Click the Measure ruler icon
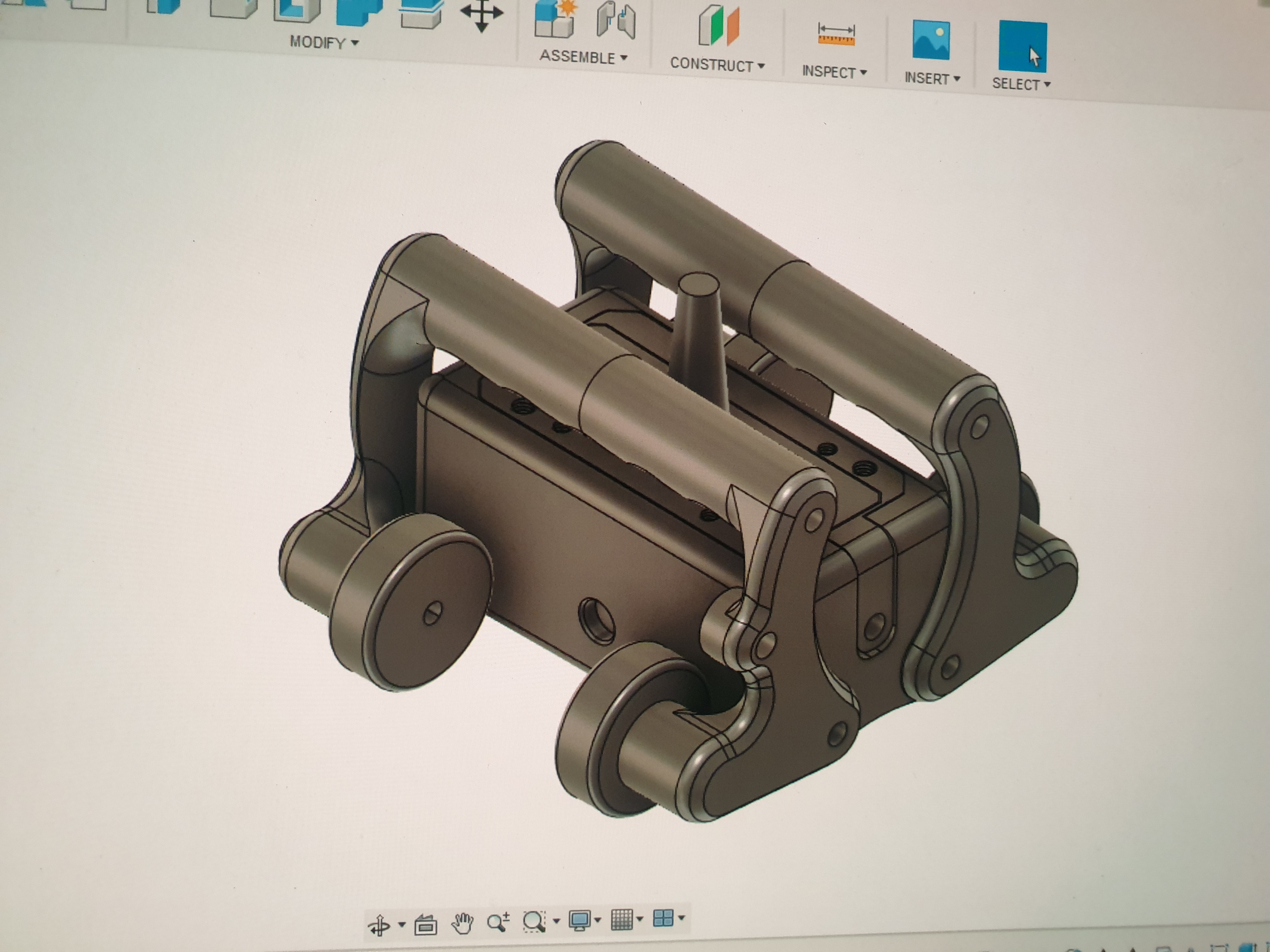The image size is (1270, 952). point(836,34)
